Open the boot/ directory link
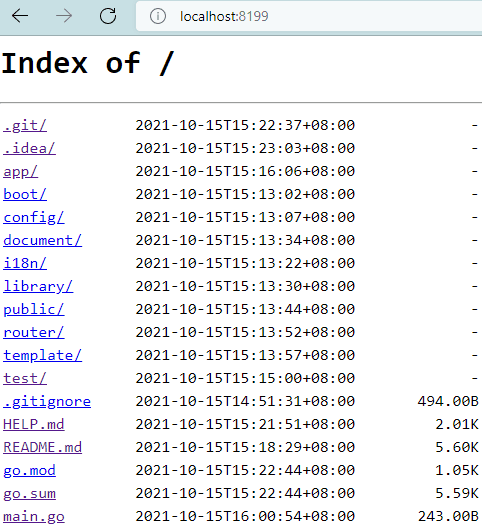This screenshot has width=482, height=529. point(25,194)
